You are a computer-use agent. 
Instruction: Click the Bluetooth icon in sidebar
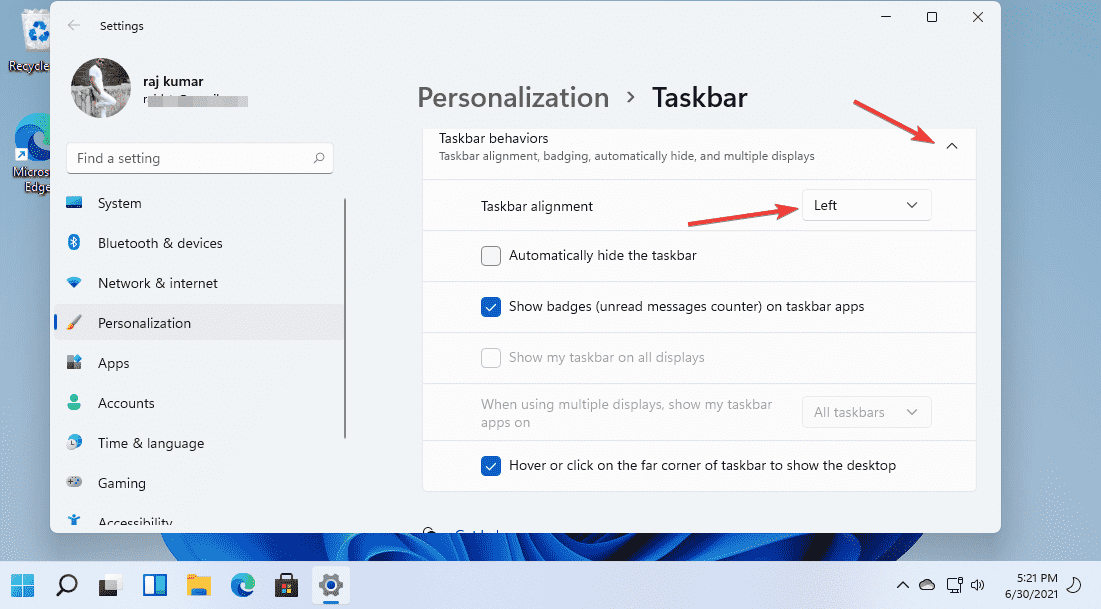(74, 242)
